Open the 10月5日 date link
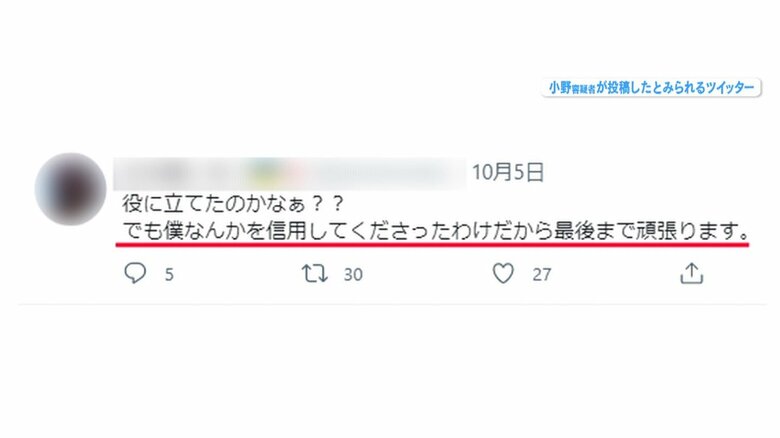The image size is (780, 438). click(508, 173)
